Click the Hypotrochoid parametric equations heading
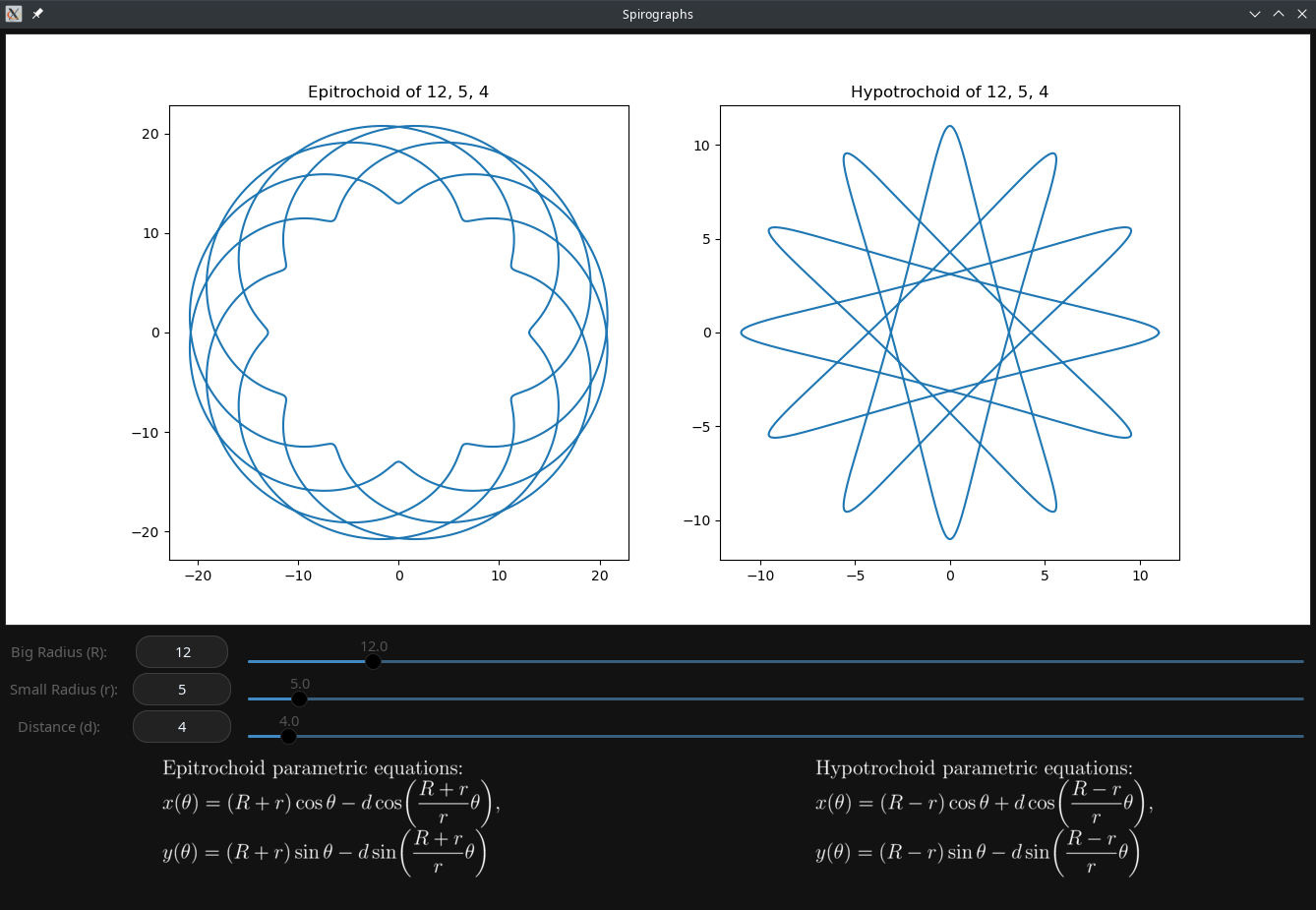 click(974, 768)
